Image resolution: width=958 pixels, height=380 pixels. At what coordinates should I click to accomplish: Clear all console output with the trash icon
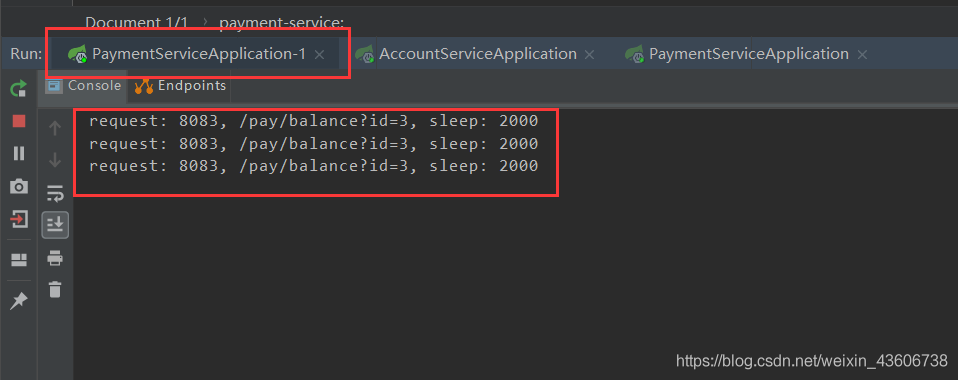point(55,289)
